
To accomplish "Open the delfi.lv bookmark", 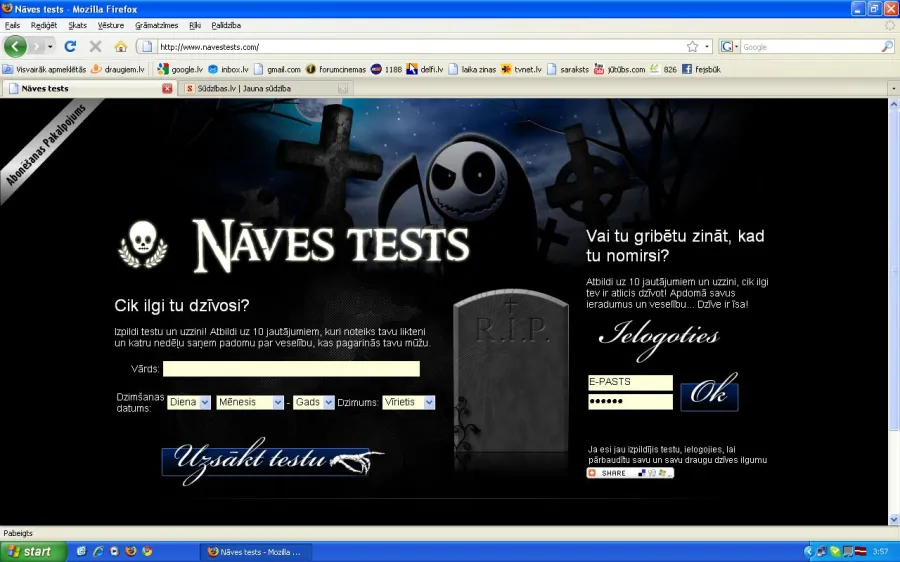I will 425,69.
